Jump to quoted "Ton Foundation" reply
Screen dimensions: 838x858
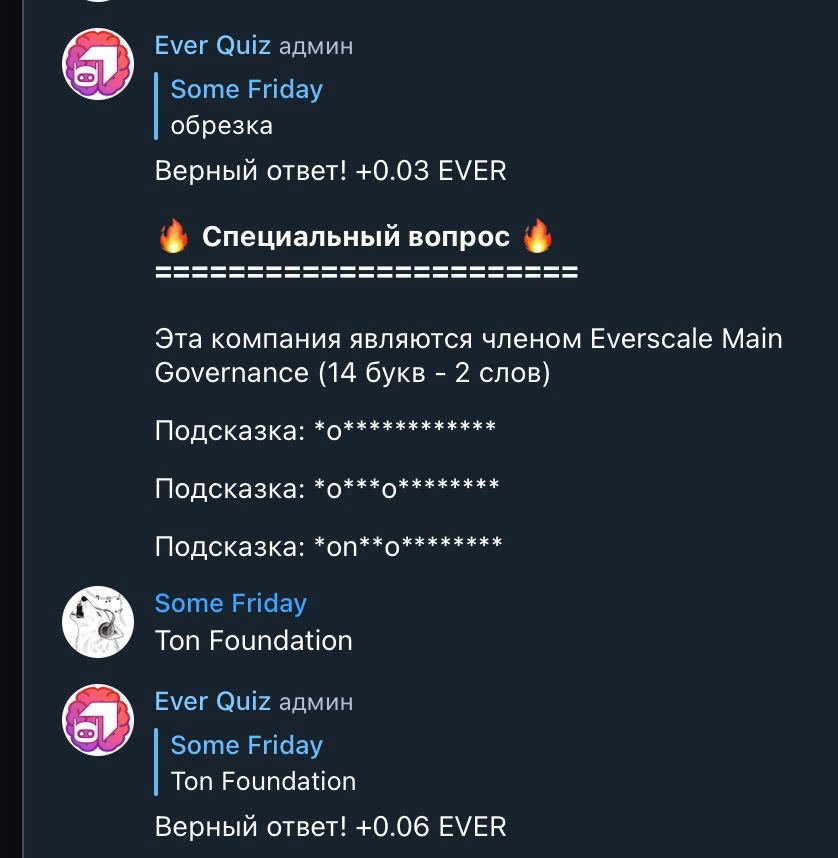[x=262, y=763]
